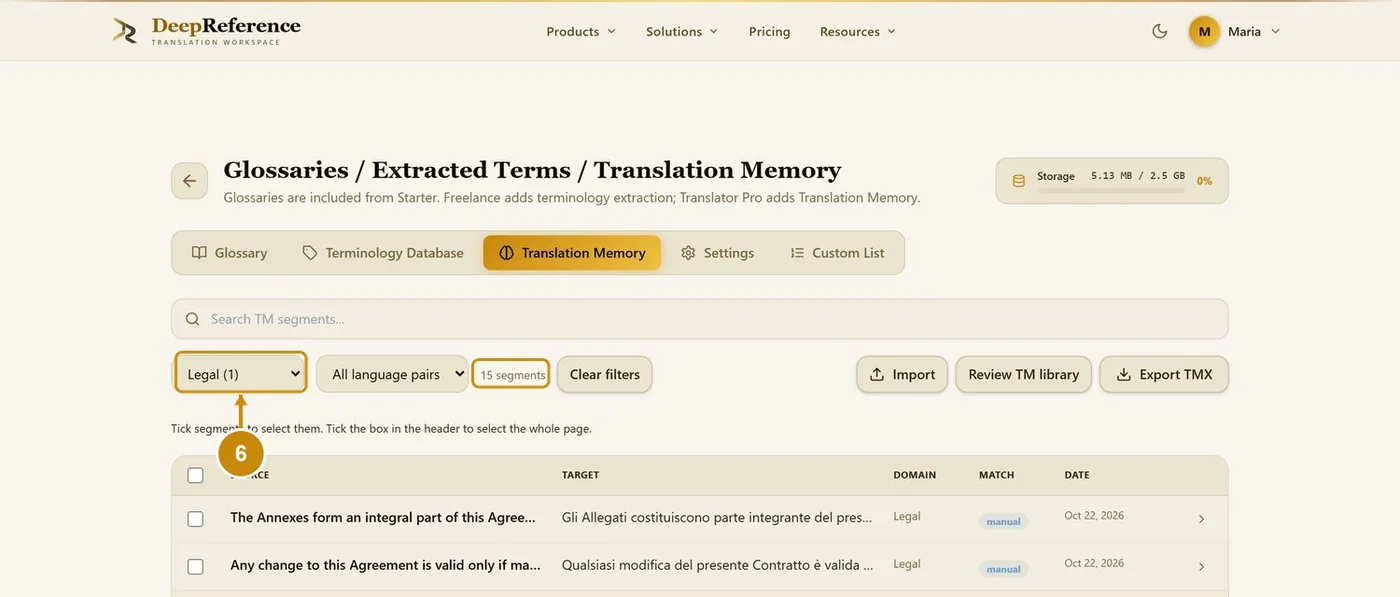Click the TARGET column header
This screenshot has height=597, width=1400.
click(580, 475)
